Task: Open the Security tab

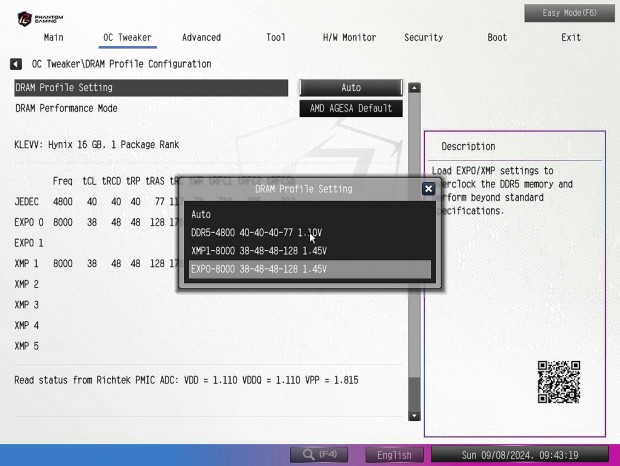Action: (x=423, y=38)
